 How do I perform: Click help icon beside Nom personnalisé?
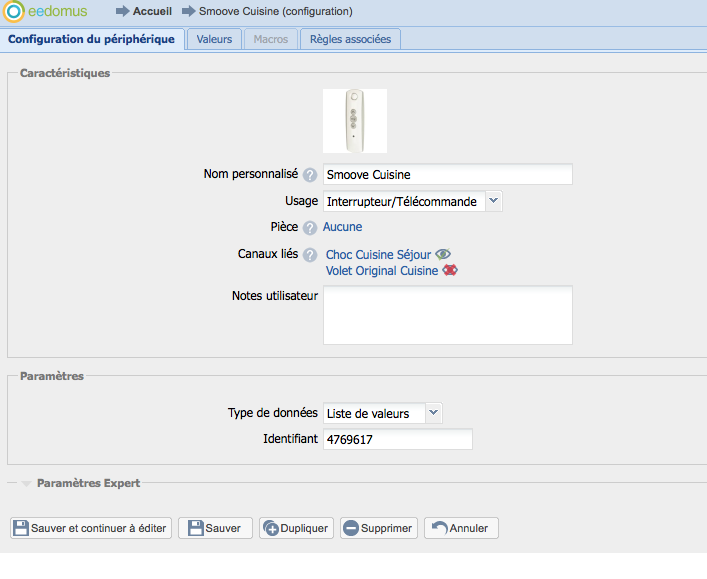click(x=310, y=175)
